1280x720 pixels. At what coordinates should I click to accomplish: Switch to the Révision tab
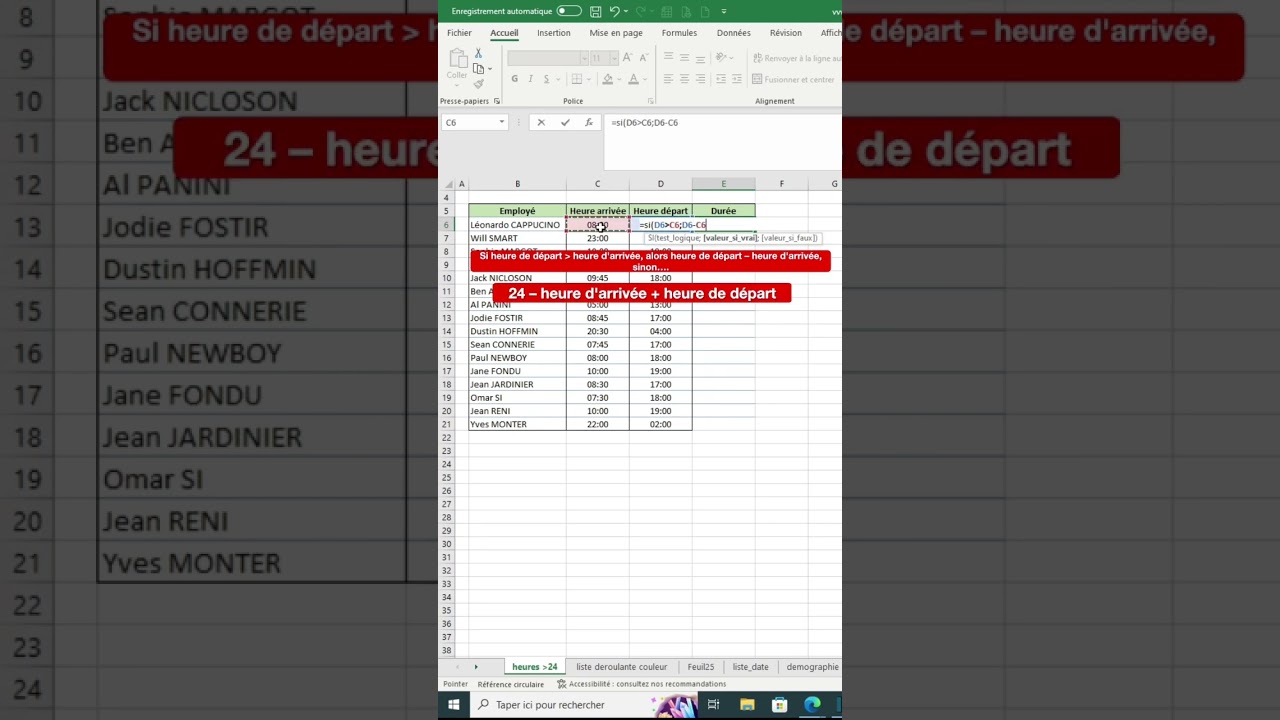point(785,33)
